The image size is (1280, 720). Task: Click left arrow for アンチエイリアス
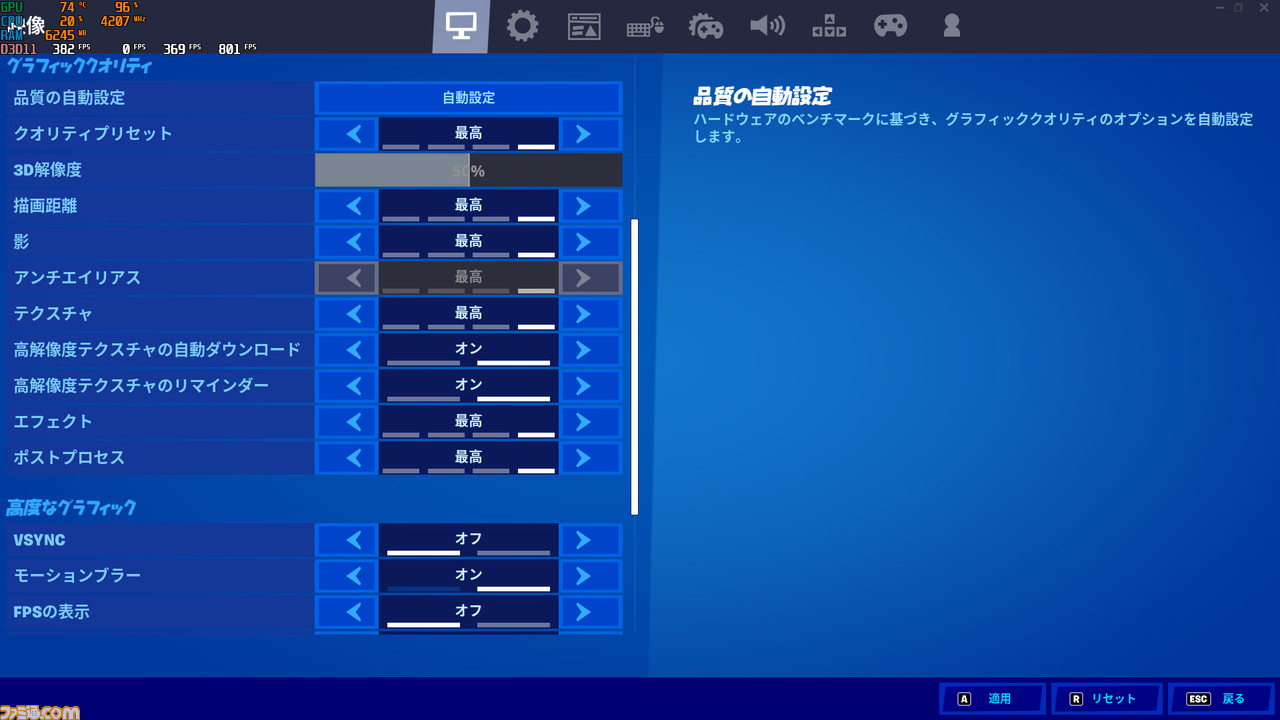tap(346, 278)
